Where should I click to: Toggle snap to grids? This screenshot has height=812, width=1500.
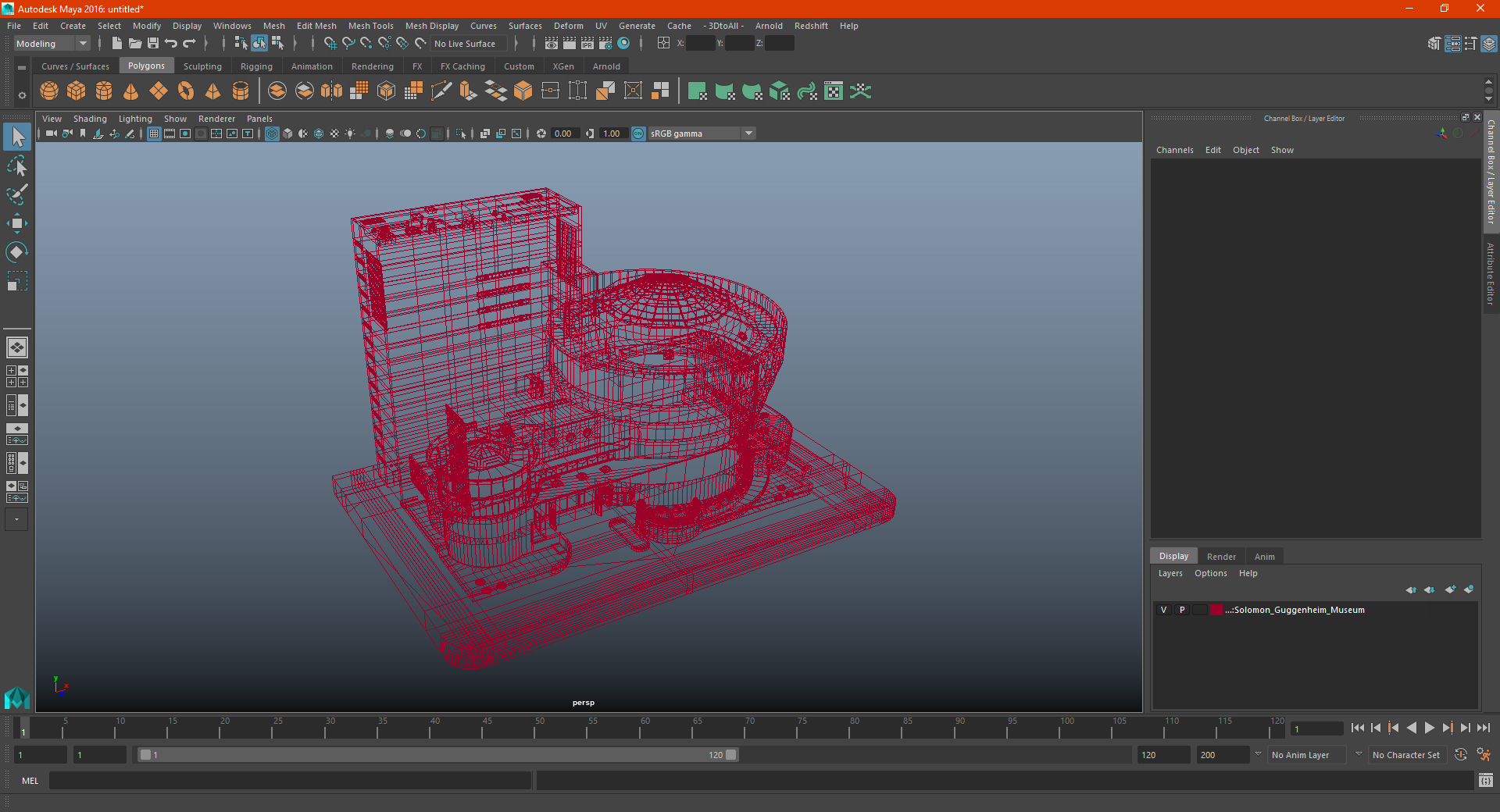pyautogui.click(x=330, y=44)
